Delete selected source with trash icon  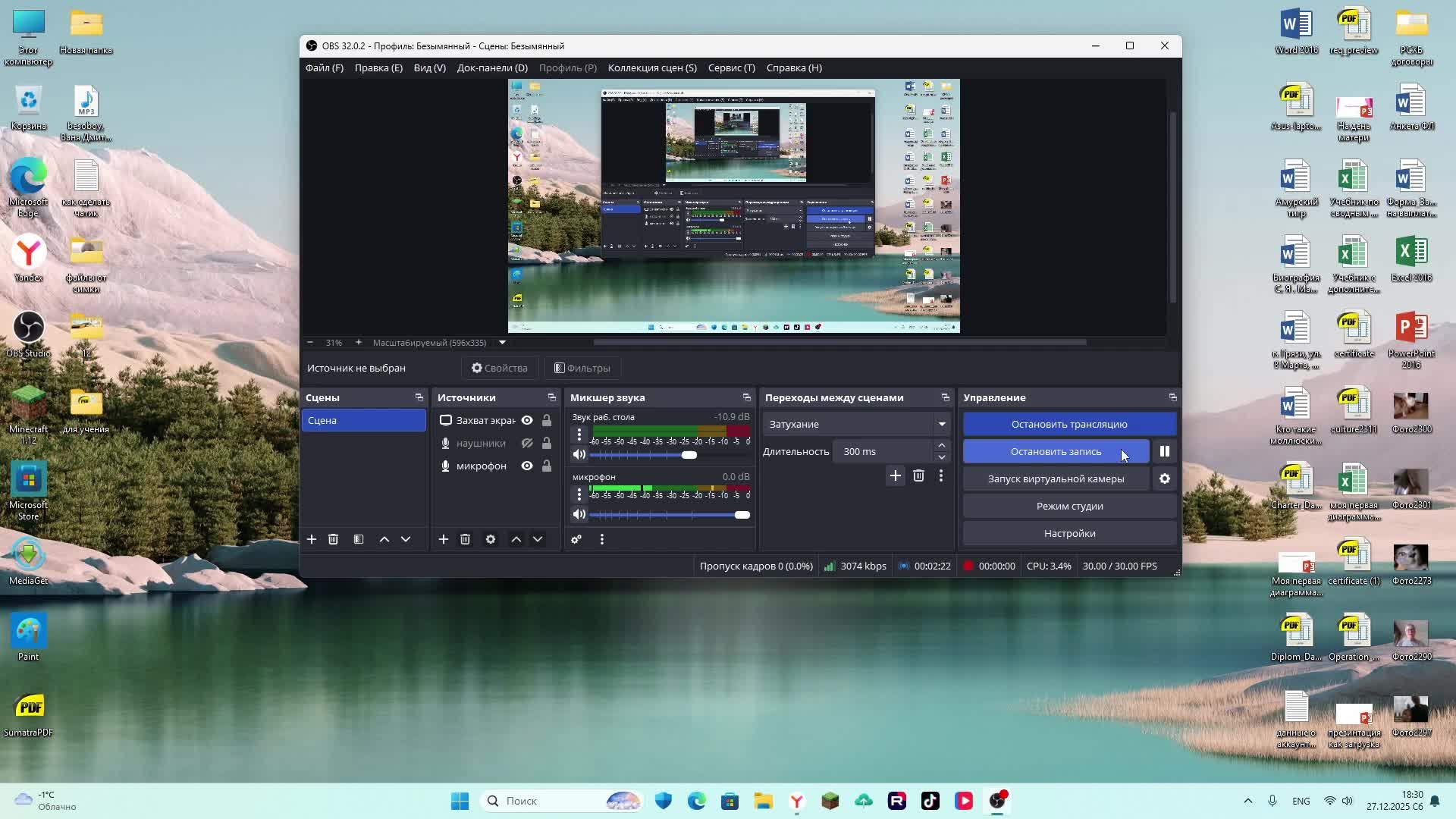coord(465,539)
